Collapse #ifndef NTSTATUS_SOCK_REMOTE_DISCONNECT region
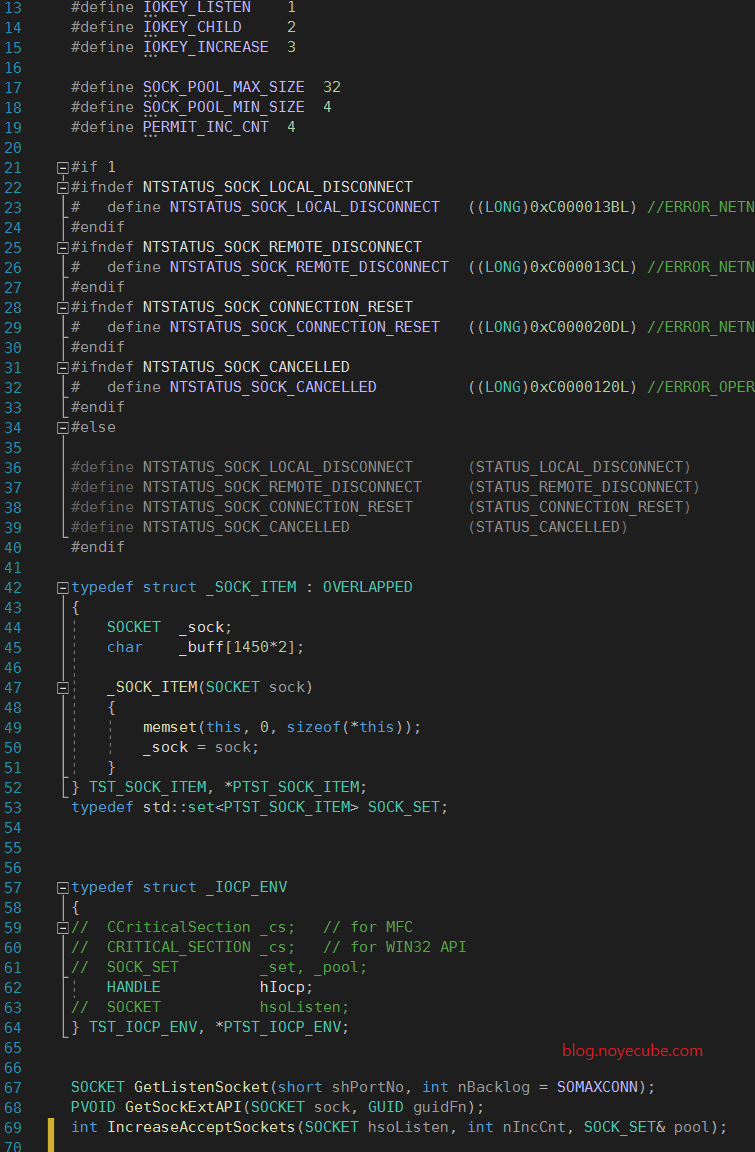755x1152 pixels. click(62, 248)
